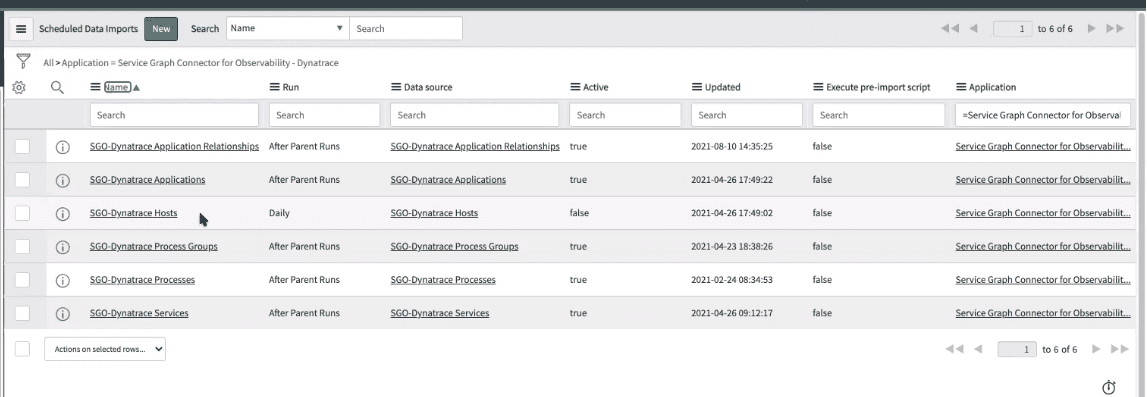Click the All breadcrumb filter
Image resolution: width=1147 pixels, height=397 pixels.
[x=48, y=63]
